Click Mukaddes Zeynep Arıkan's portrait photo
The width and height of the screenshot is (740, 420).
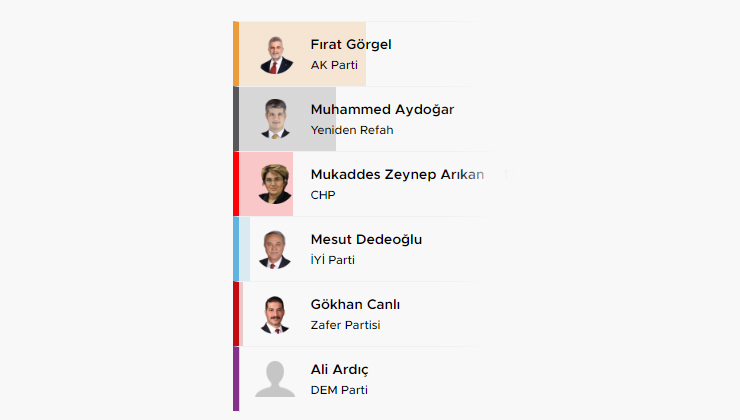pyautogui.click(x=275, y=184)
